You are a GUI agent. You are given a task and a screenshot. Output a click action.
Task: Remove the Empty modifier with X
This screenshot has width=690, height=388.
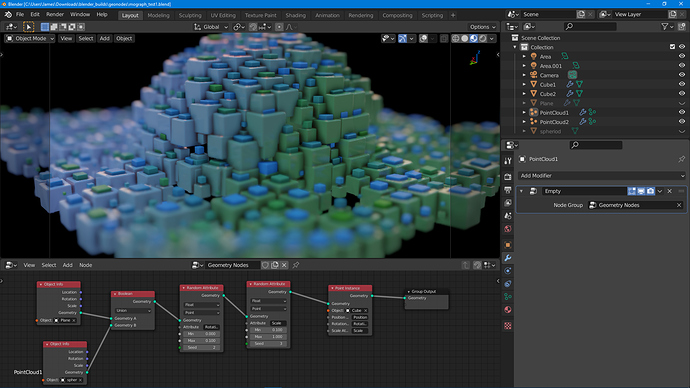tap(670, 191)
